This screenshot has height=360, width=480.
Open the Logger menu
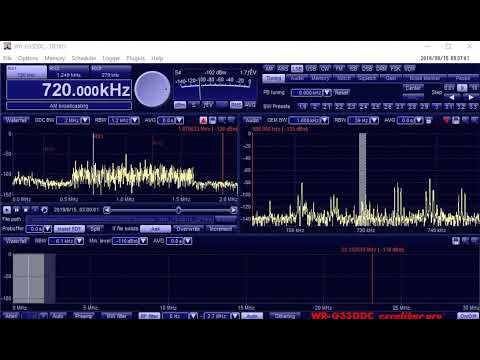tap(111, 58)
